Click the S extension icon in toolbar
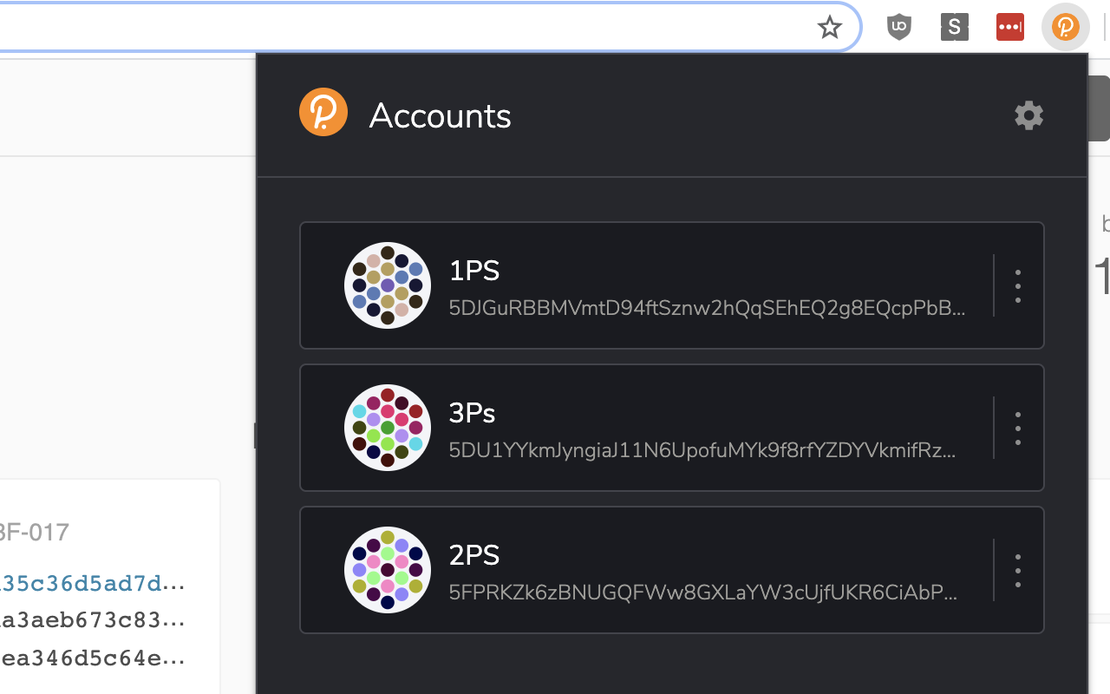The image size is (1110, 694). [x=954, y=27]
